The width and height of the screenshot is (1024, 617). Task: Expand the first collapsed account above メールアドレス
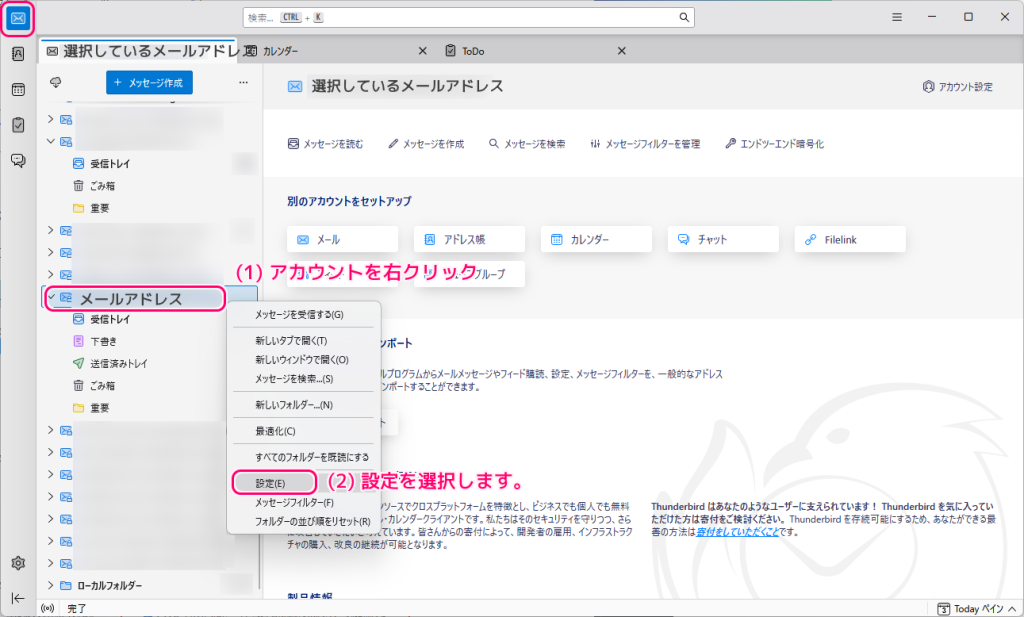coord(50,274)
